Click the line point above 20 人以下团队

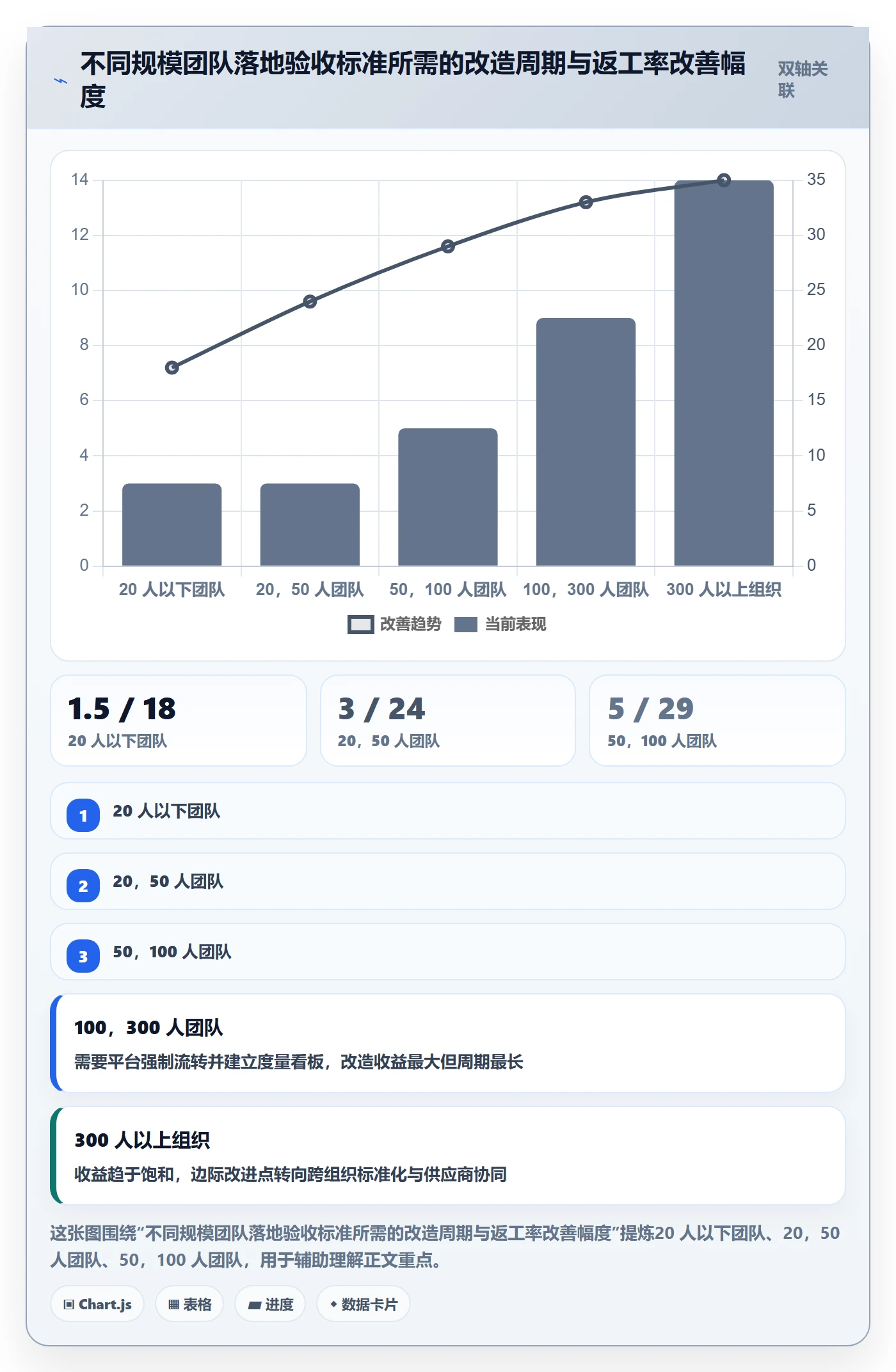172,367
